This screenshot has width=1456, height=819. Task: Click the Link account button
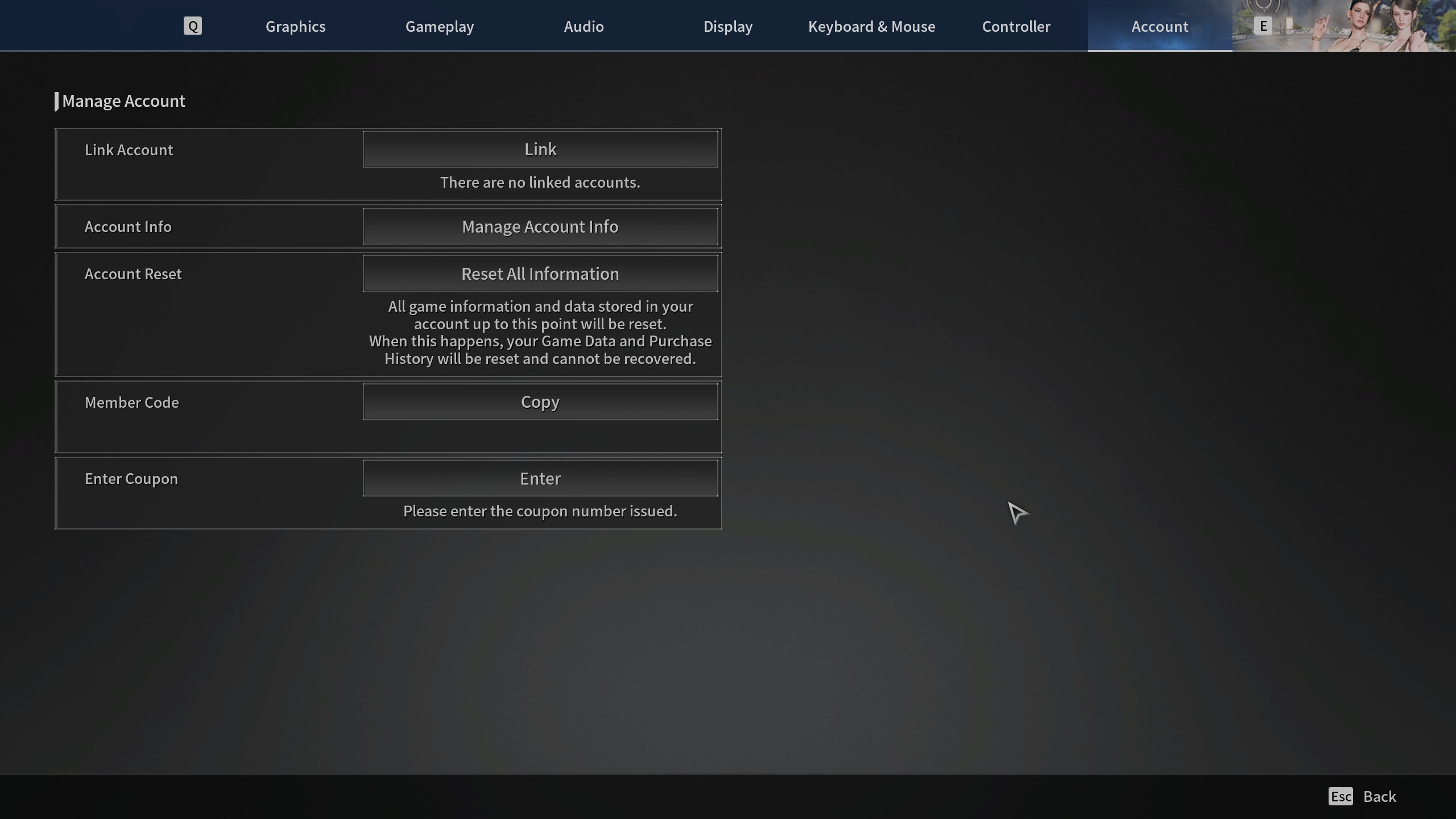click(540, 149)
